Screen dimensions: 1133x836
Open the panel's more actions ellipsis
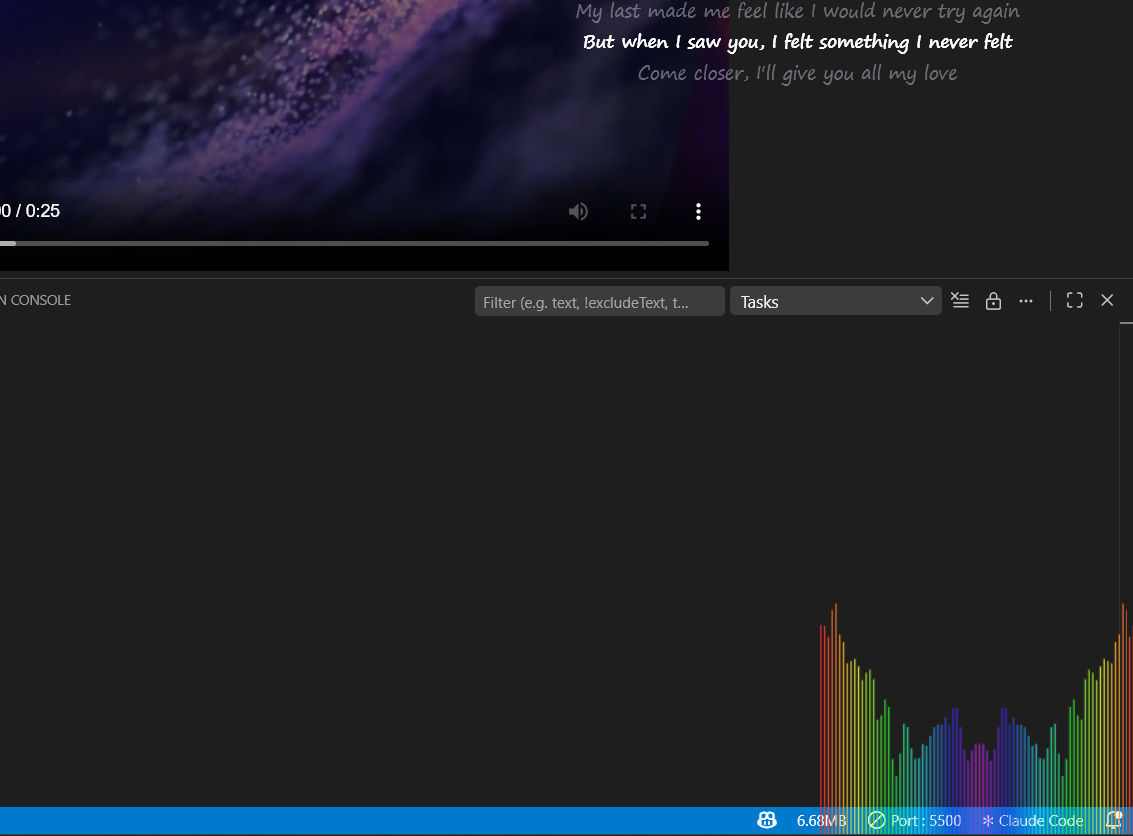click(1026, 301)
